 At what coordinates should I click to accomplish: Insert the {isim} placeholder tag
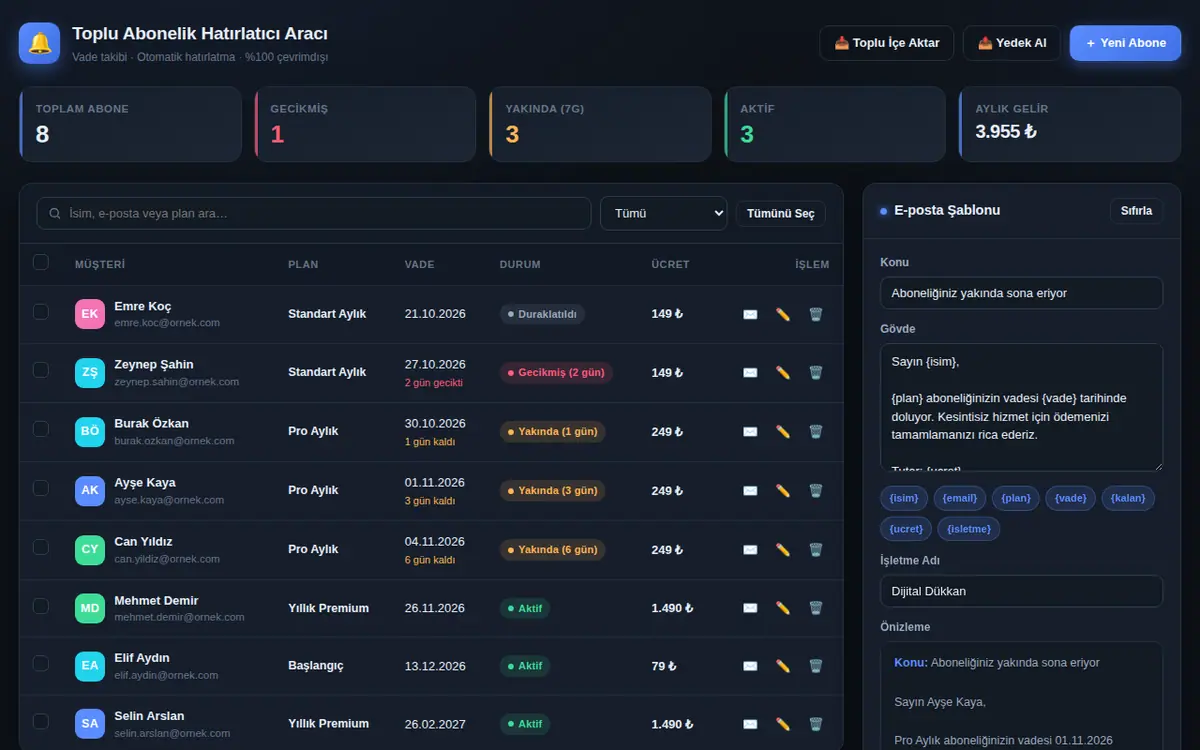(x=904, y=498)
